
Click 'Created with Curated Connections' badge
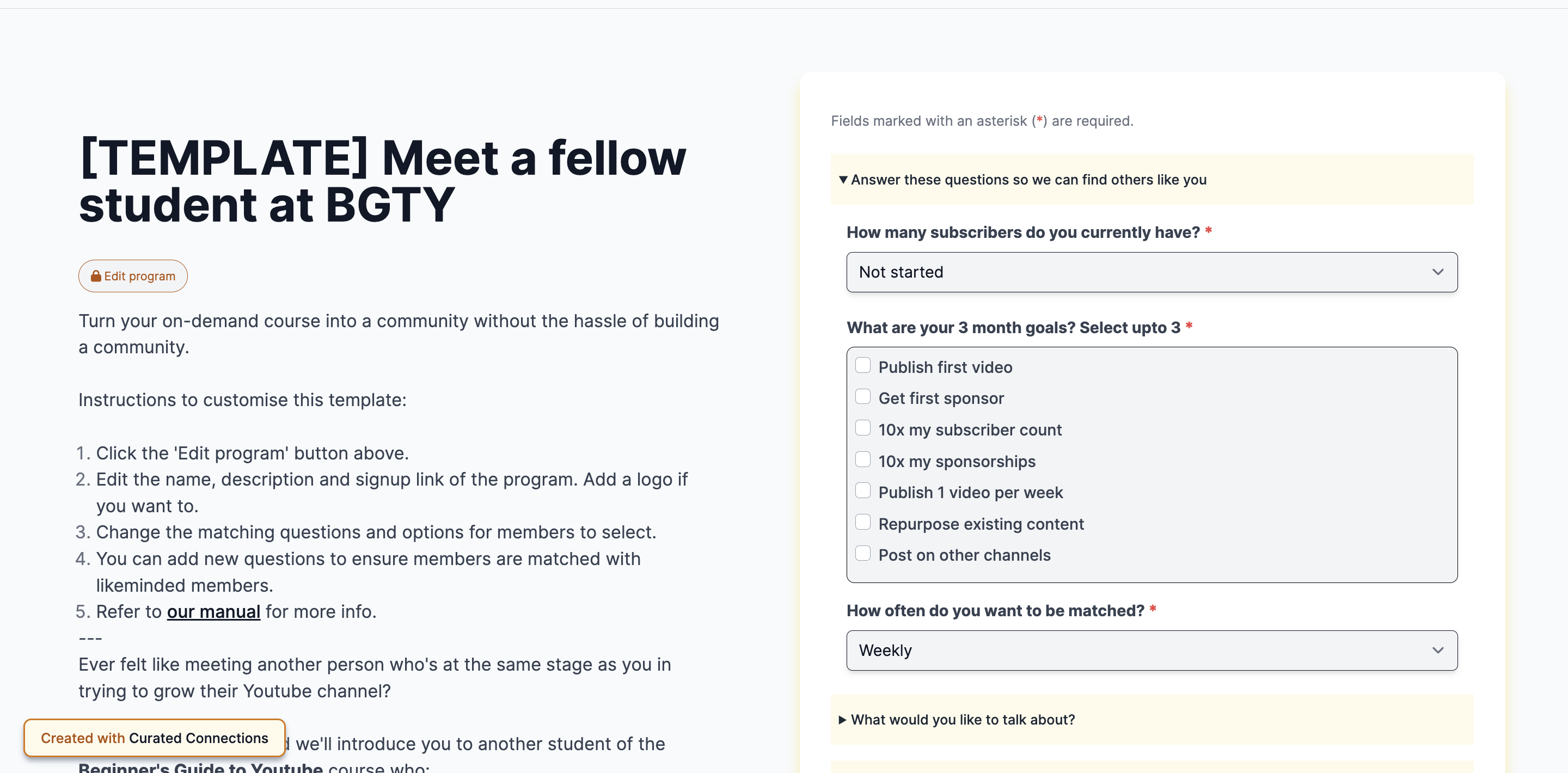155,738
